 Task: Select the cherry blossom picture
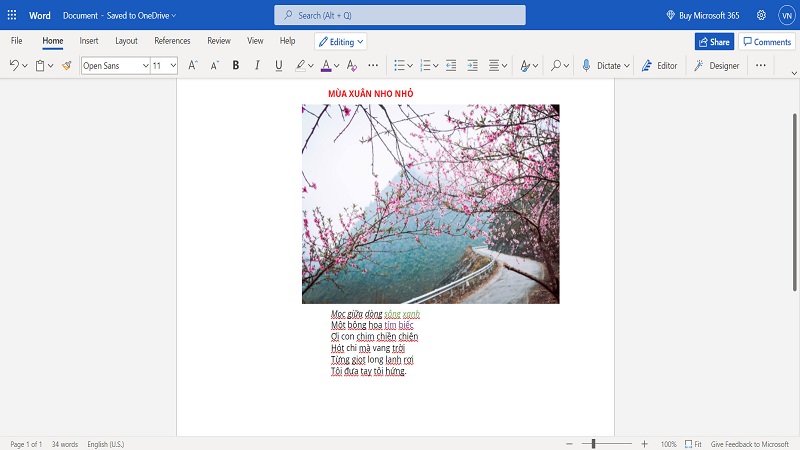pos(431,204)
